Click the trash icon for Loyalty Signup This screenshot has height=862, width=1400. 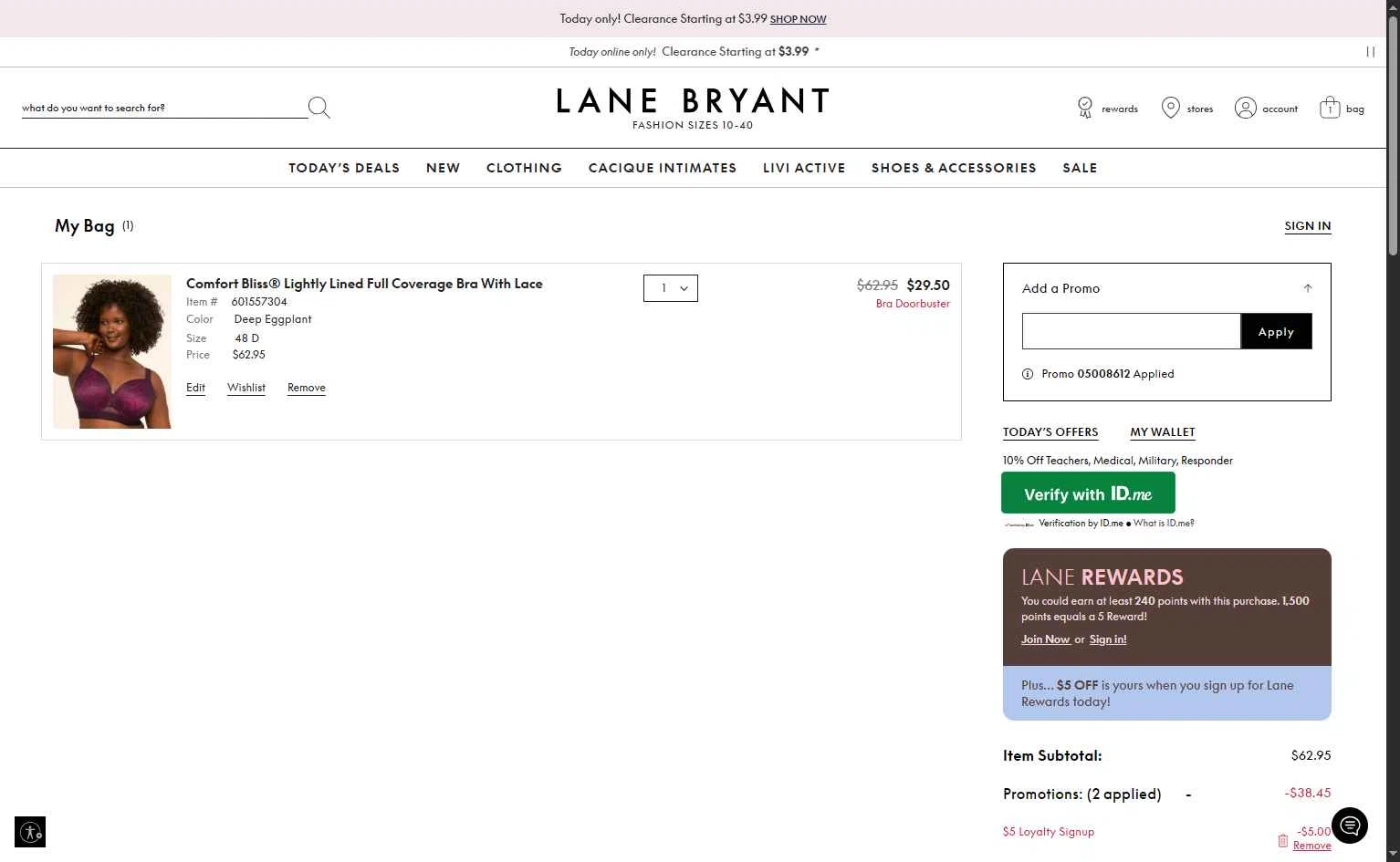[x=1282, y=840]
